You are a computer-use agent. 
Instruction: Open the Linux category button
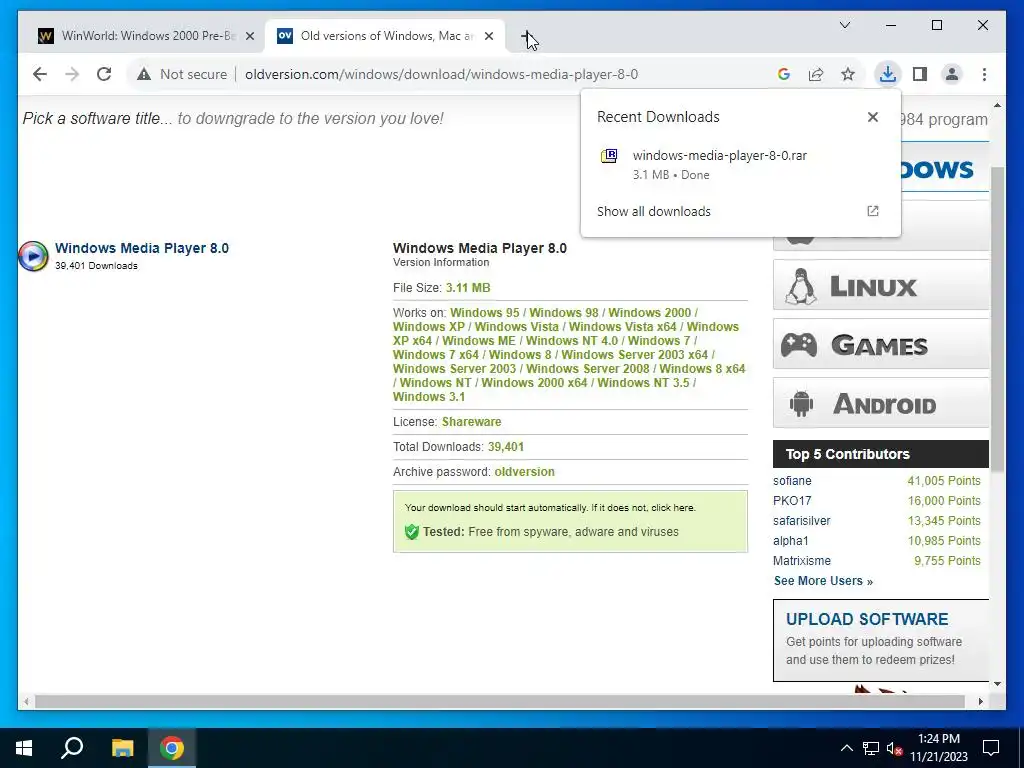(881, 285)
